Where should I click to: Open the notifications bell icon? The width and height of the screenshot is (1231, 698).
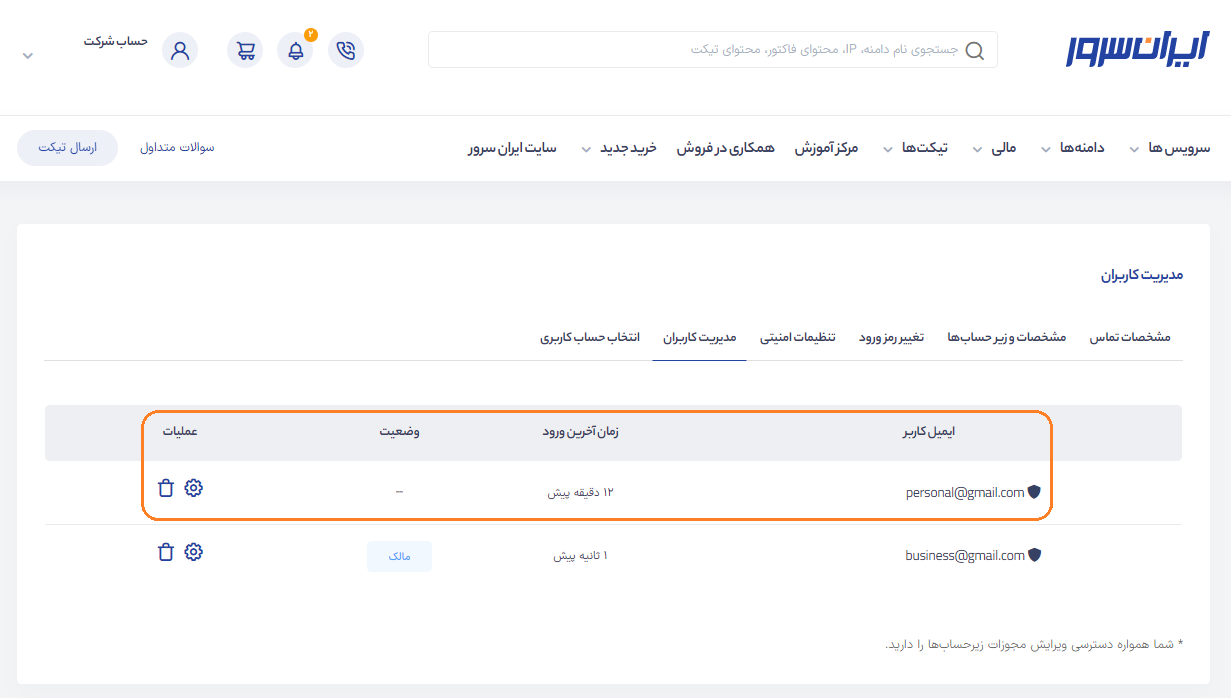point(295,50)
